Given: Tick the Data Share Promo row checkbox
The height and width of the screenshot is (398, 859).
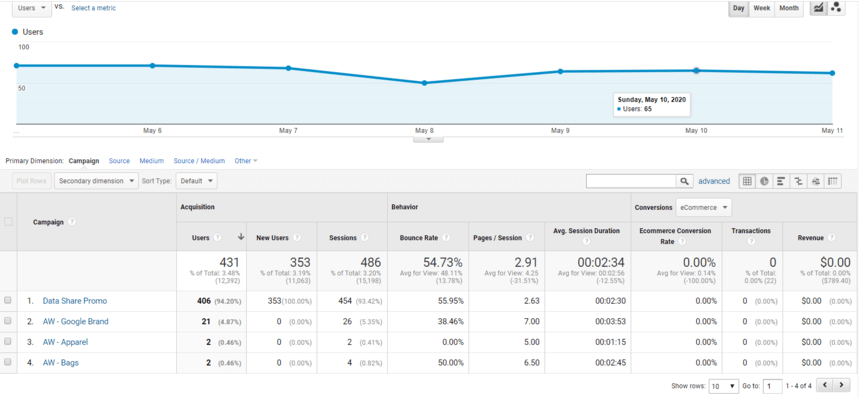Looking at the screenshot, I should coord(8,301).
